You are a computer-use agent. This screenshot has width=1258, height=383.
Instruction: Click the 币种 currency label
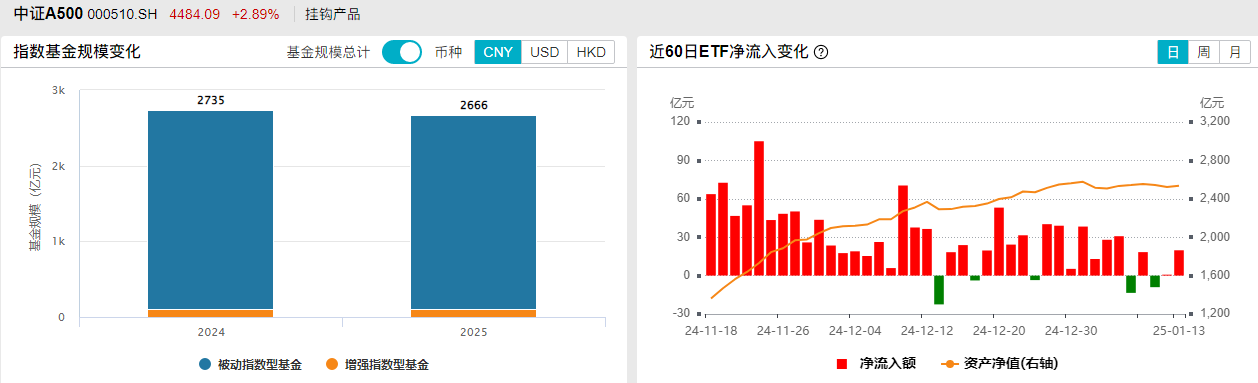448,52
